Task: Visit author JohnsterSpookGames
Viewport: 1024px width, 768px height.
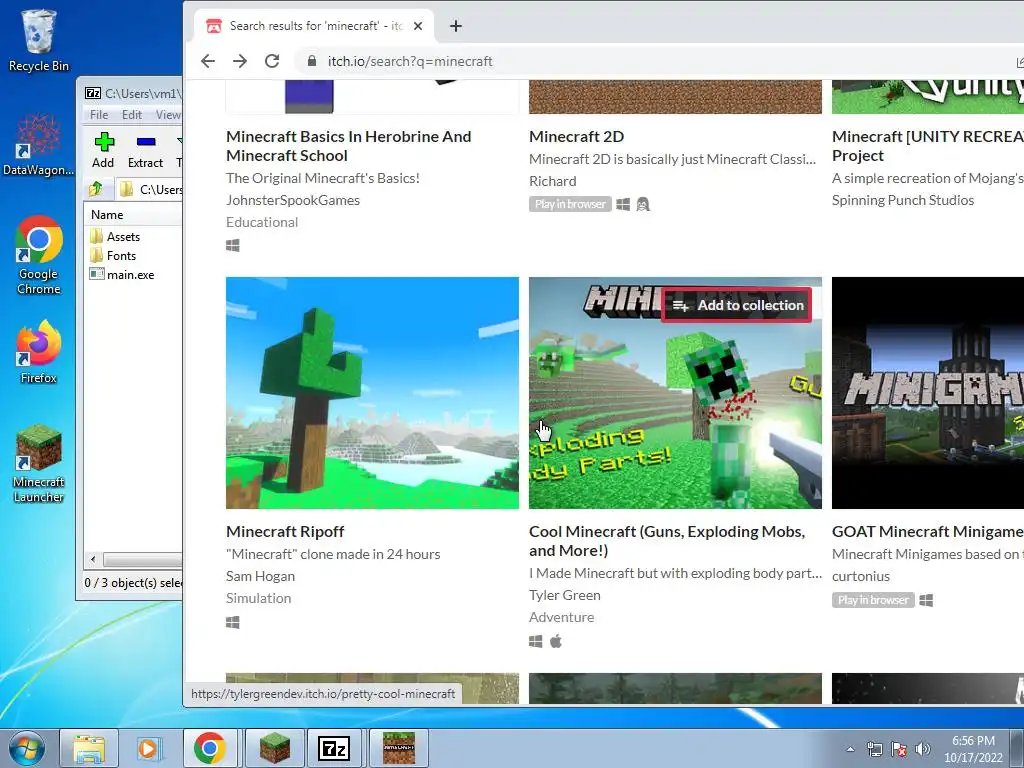Action: click(293, 200)
